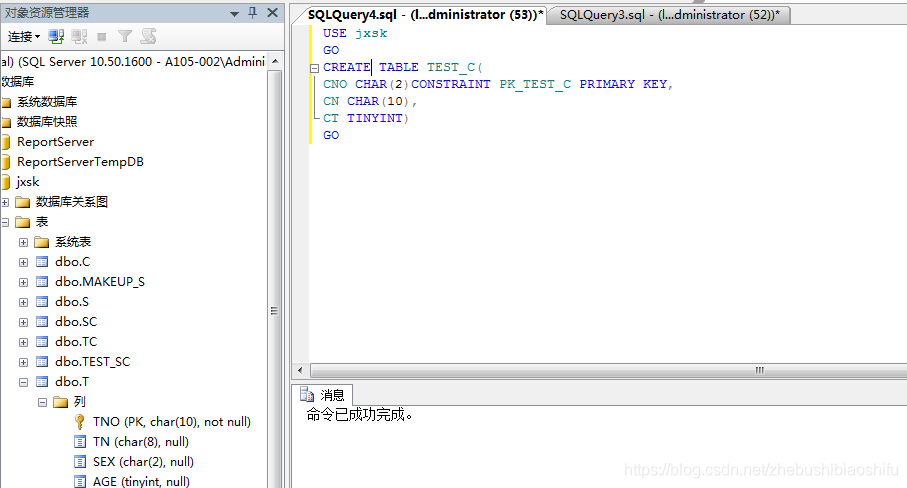Click the 消息 tab page icon

coord(307,394)
